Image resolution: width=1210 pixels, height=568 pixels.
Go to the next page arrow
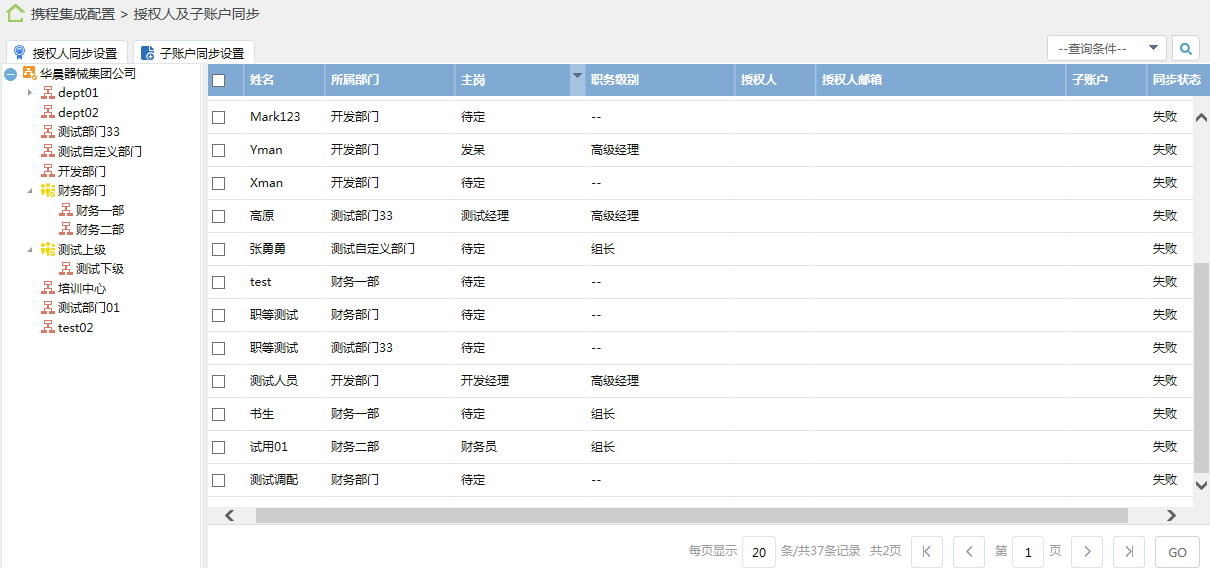click(x=1087, y=552)
